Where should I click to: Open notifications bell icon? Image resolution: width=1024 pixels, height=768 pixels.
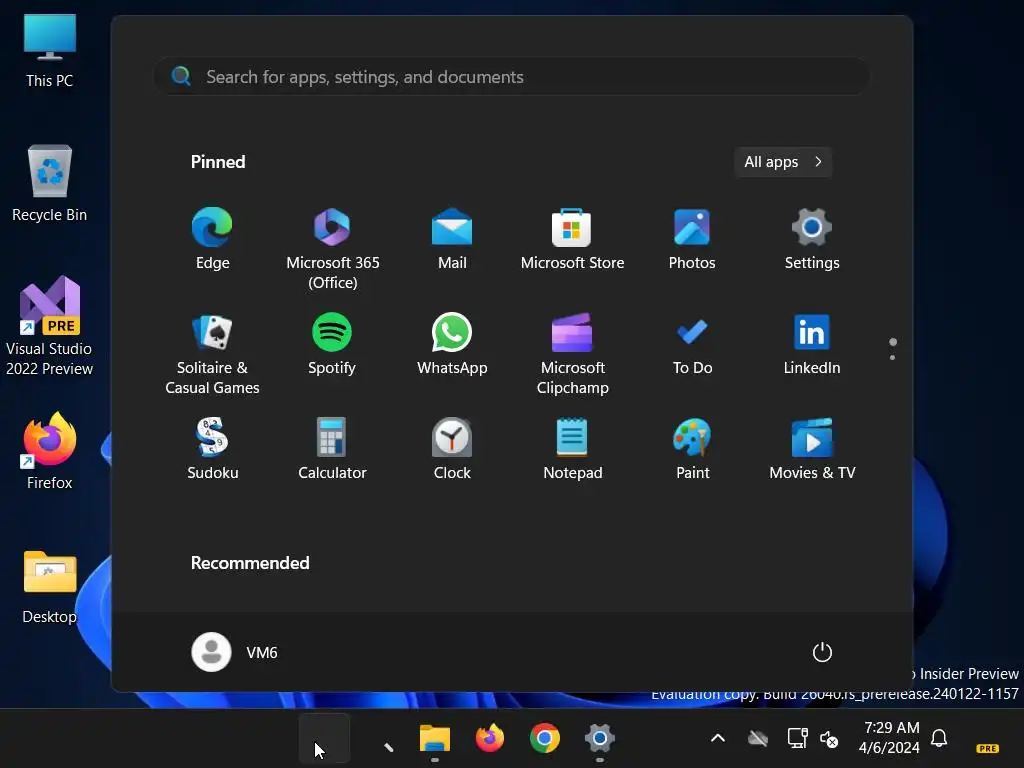pyautogui.click(x=939, y=738)
